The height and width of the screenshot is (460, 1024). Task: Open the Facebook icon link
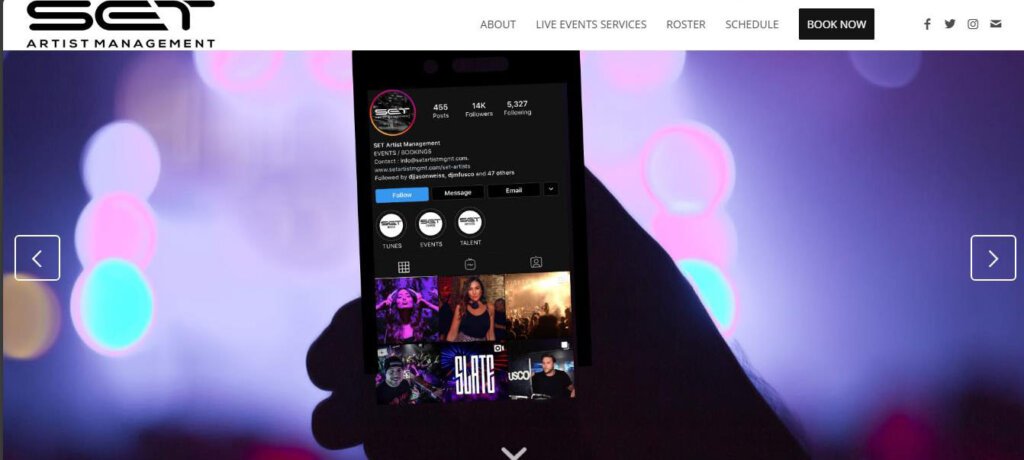[x=927, y=24]
